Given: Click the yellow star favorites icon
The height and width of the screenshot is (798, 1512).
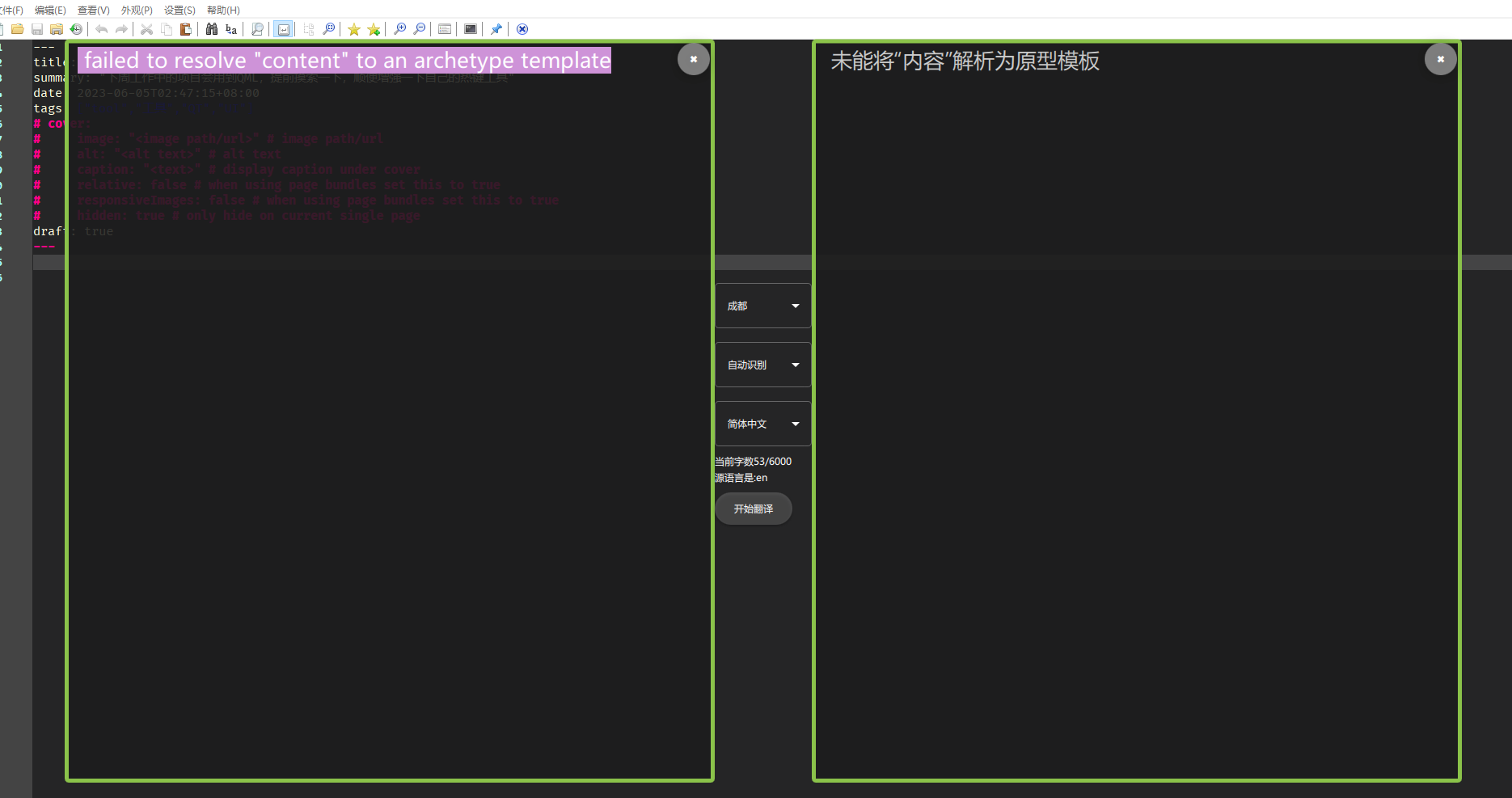Looking at the screenshot, I should click(x=354, y=29).
